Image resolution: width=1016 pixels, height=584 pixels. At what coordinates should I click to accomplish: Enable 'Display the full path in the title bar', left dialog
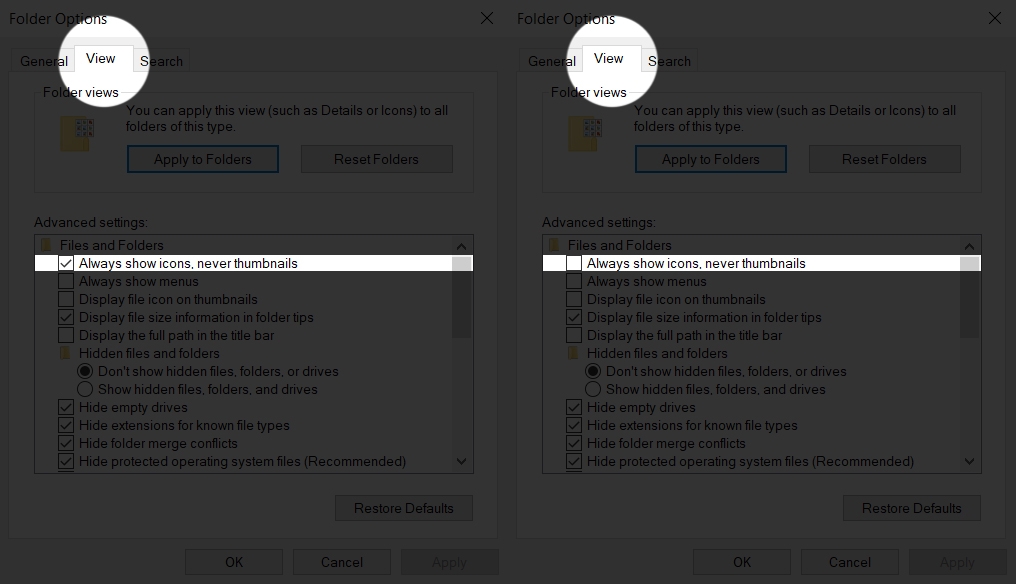coord(65,335)
